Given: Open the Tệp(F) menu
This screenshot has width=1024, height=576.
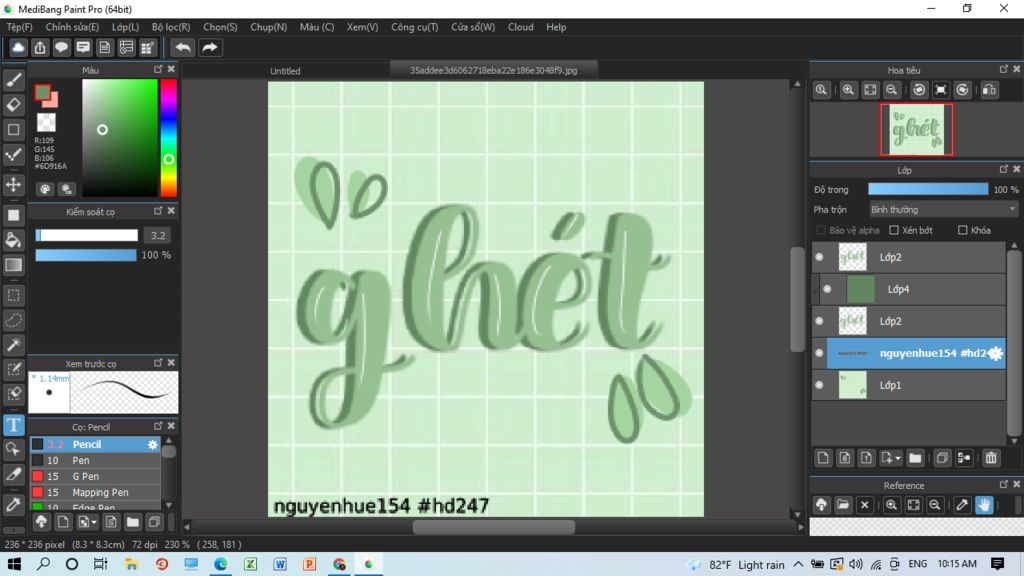Looking at the screenshot, I should click(19, 27).
